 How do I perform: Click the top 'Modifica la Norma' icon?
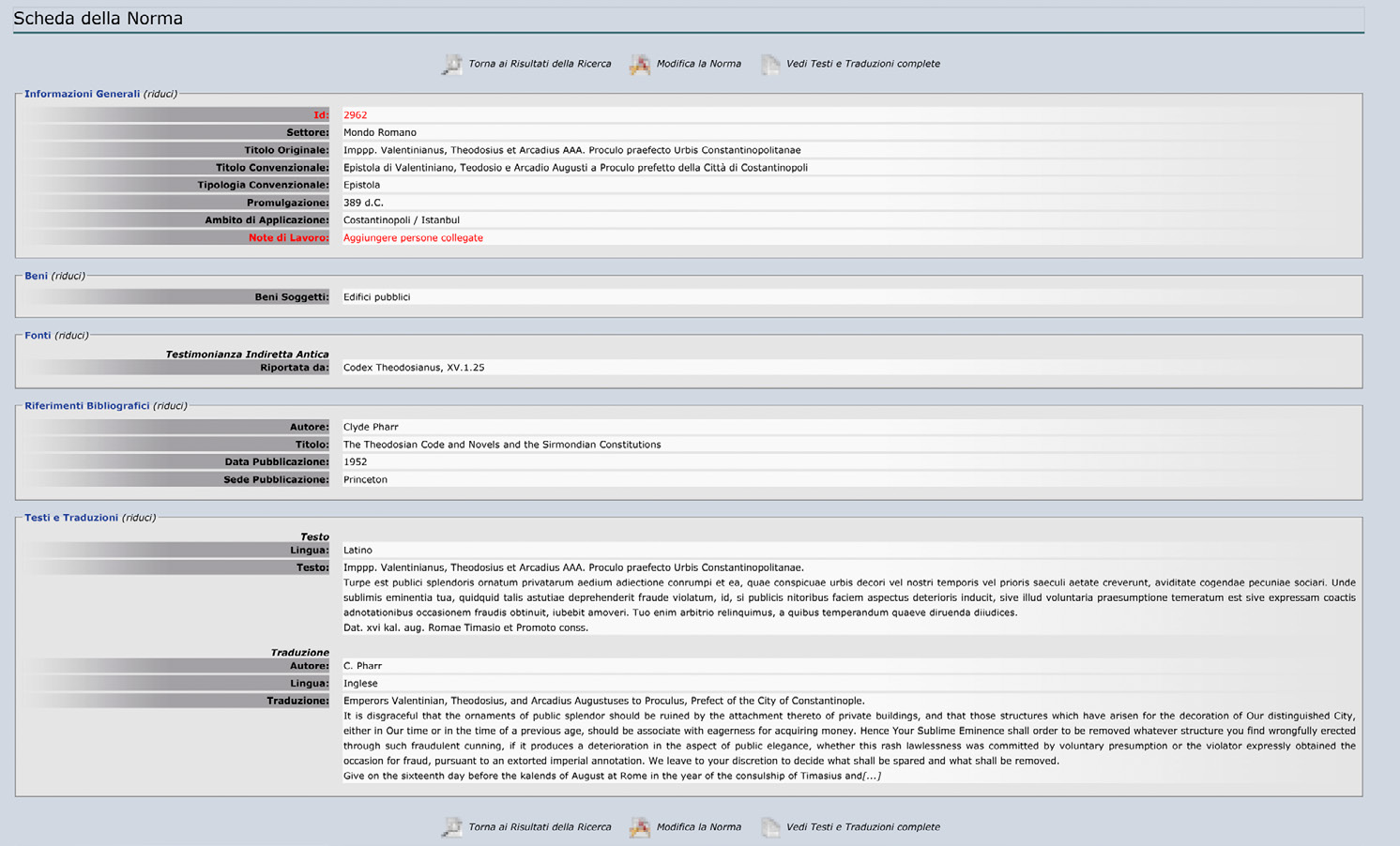tap(640, 64)
